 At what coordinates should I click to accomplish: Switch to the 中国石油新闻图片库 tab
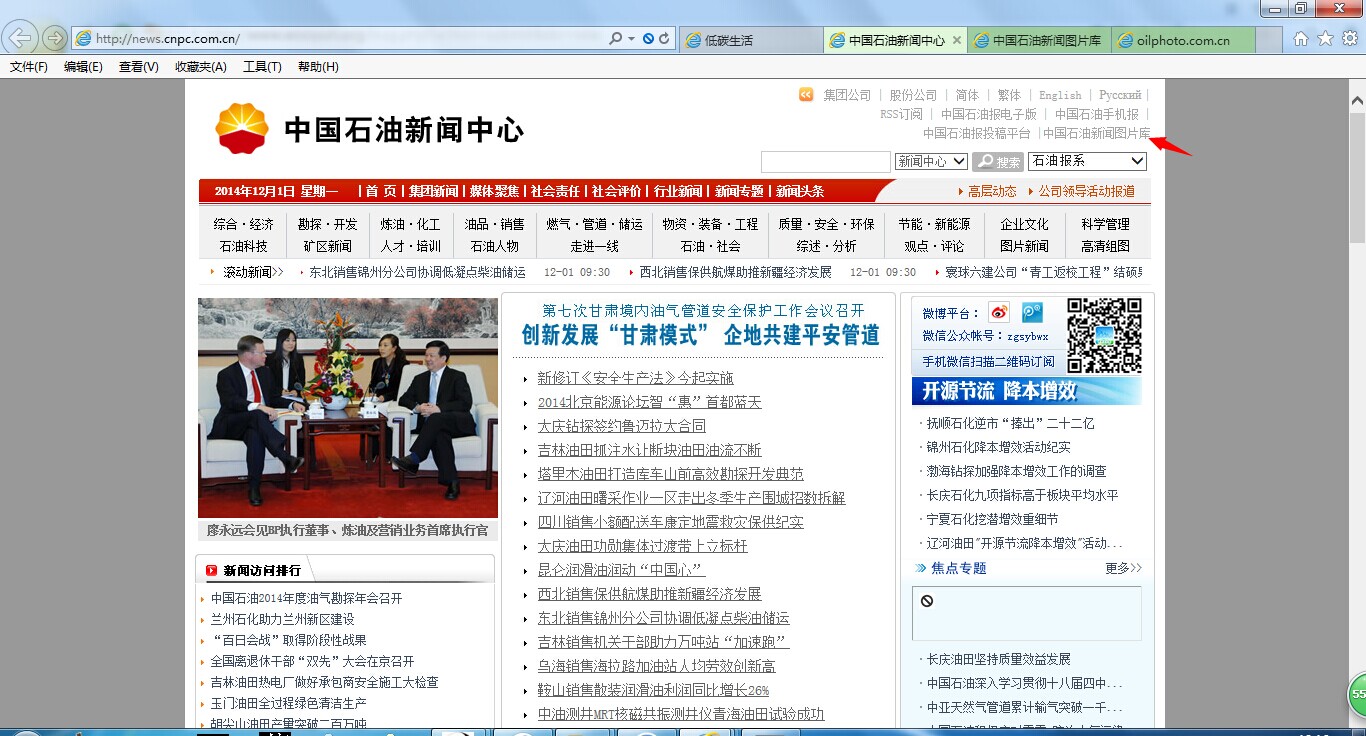[x=1038, y=41]
